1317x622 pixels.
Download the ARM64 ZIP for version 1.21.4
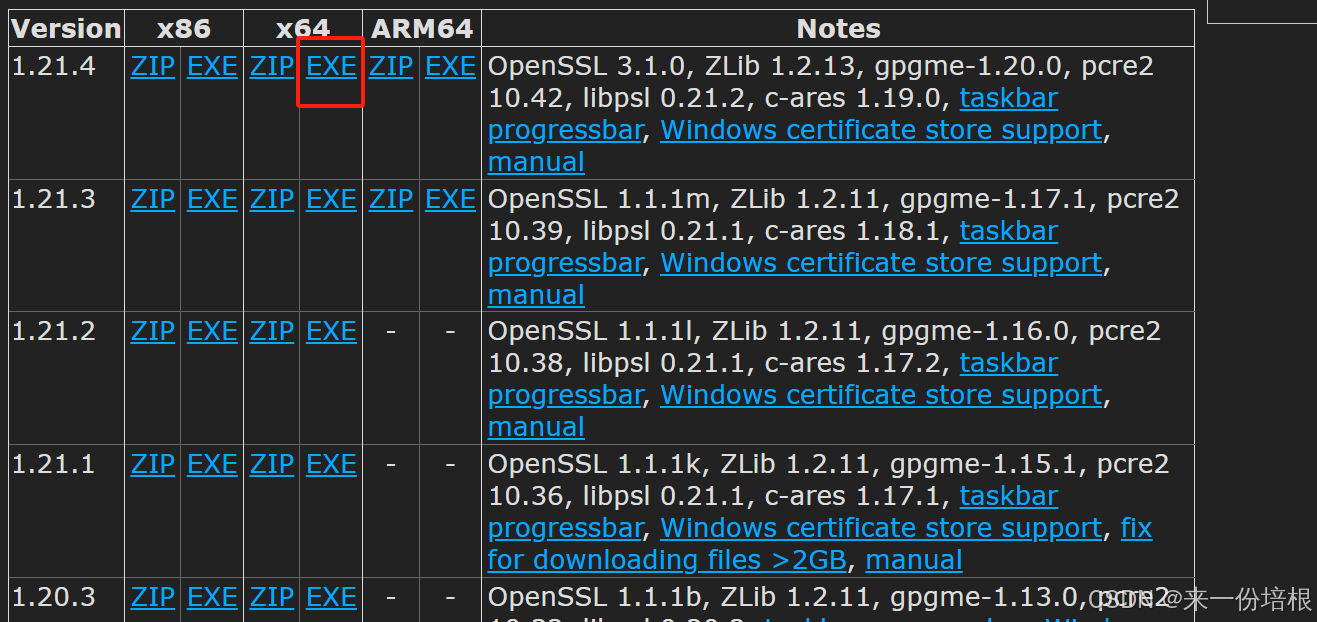point(391,67)
